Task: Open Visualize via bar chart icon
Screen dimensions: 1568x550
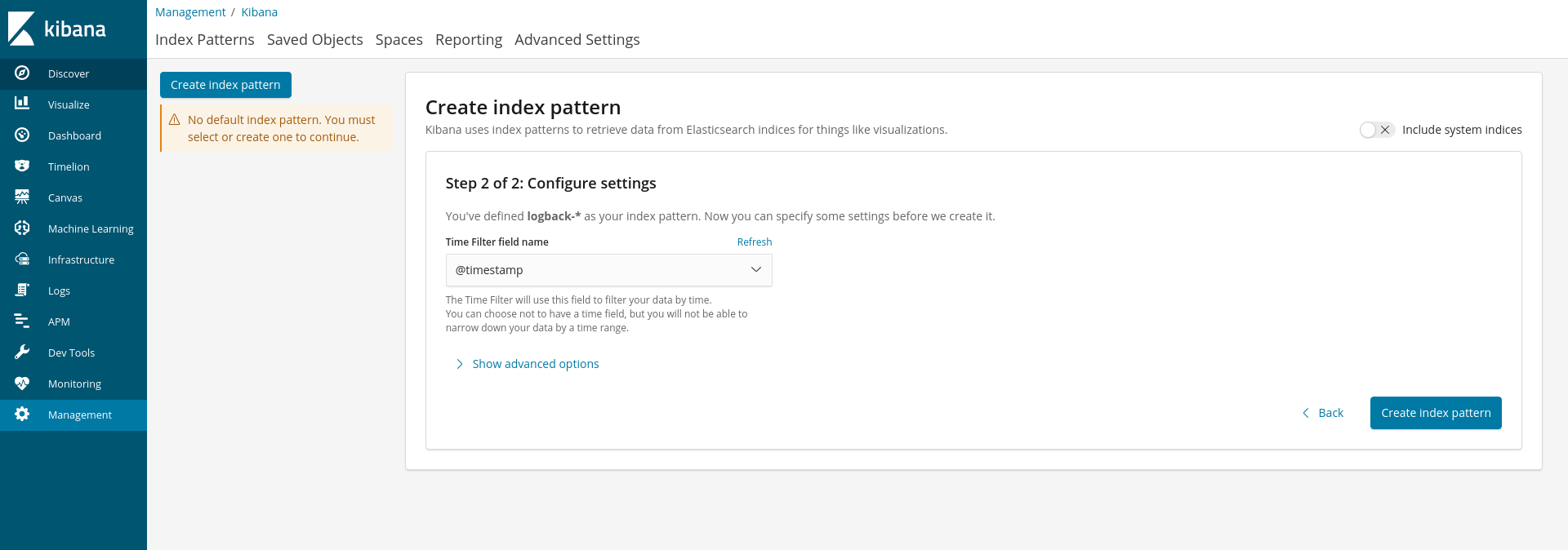Action: (x=22, y=104)
